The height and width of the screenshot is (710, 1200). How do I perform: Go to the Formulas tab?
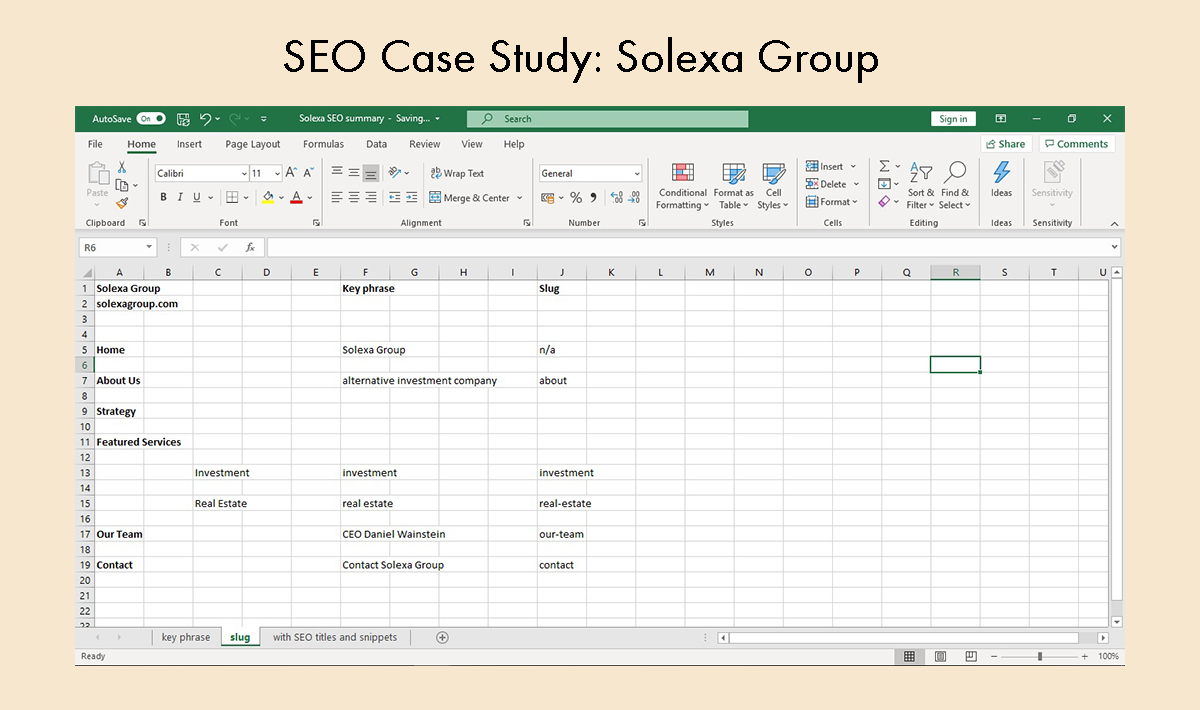[323, 144]
